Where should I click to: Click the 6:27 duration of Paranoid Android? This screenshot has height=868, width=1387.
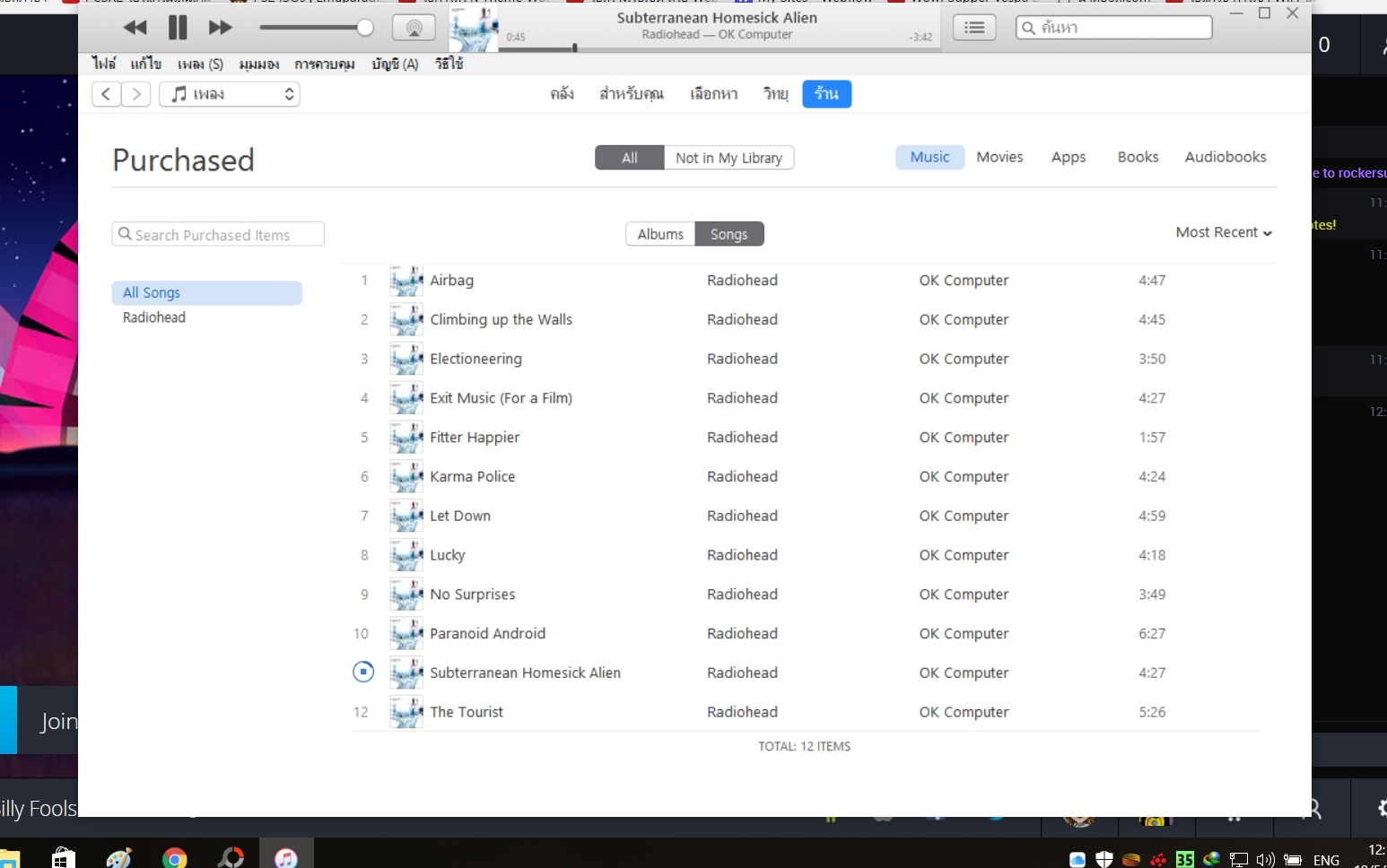1152,634
